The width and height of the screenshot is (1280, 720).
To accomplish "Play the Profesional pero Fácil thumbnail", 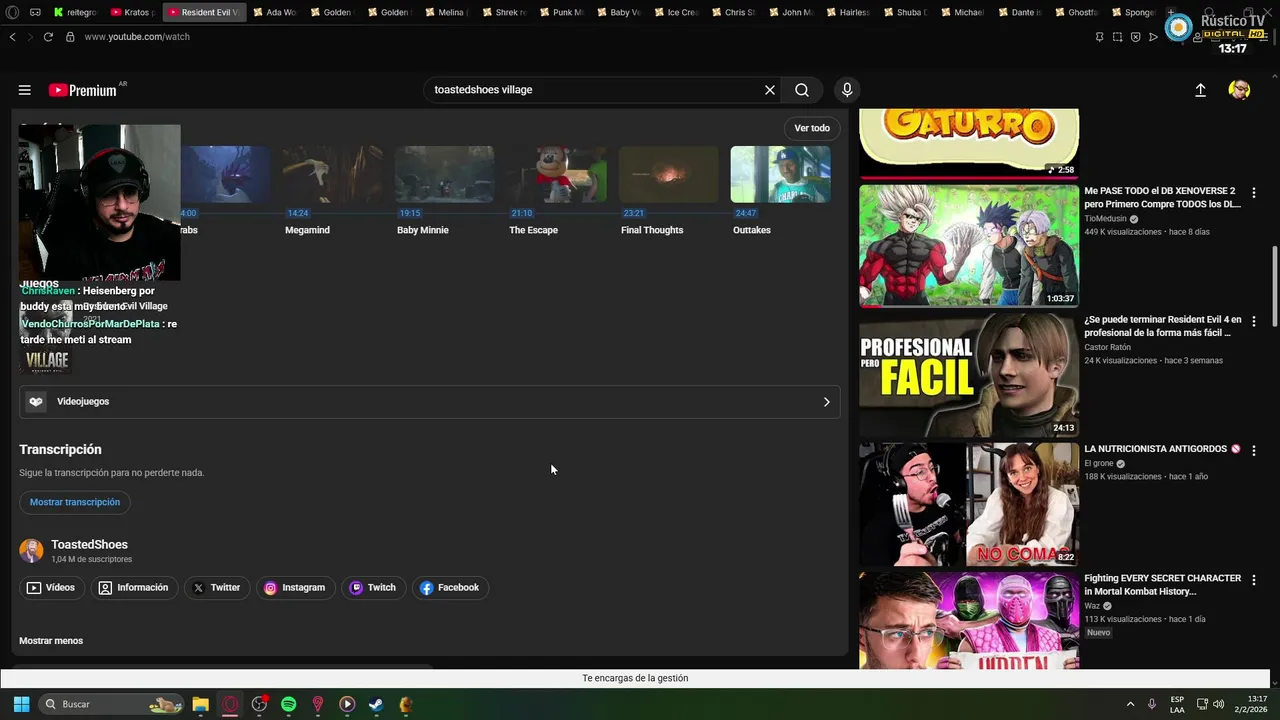I will pos(969,375).
